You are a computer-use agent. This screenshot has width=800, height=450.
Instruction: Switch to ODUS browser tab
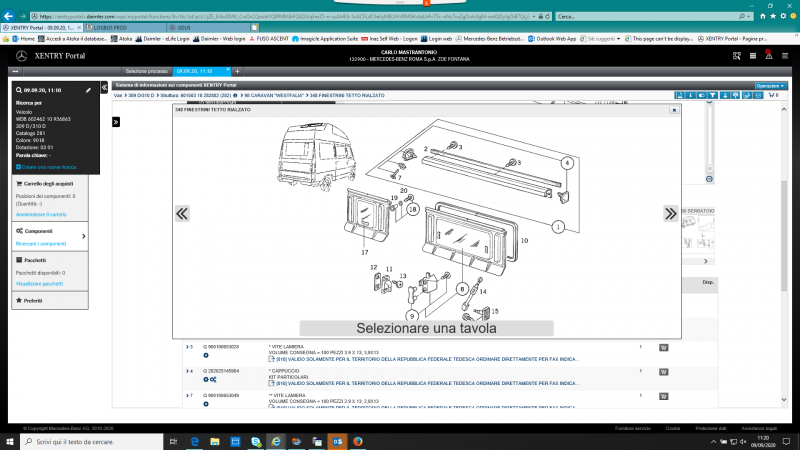[208, 28]
